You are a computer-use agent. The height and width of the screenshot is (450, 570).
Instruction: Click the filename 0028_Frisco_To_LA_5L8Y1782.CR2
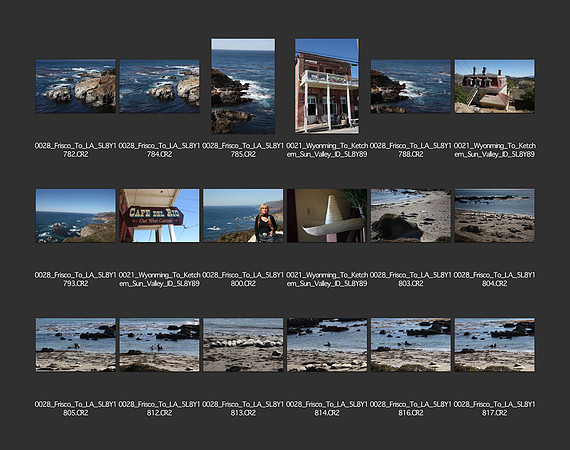(76, 150)
